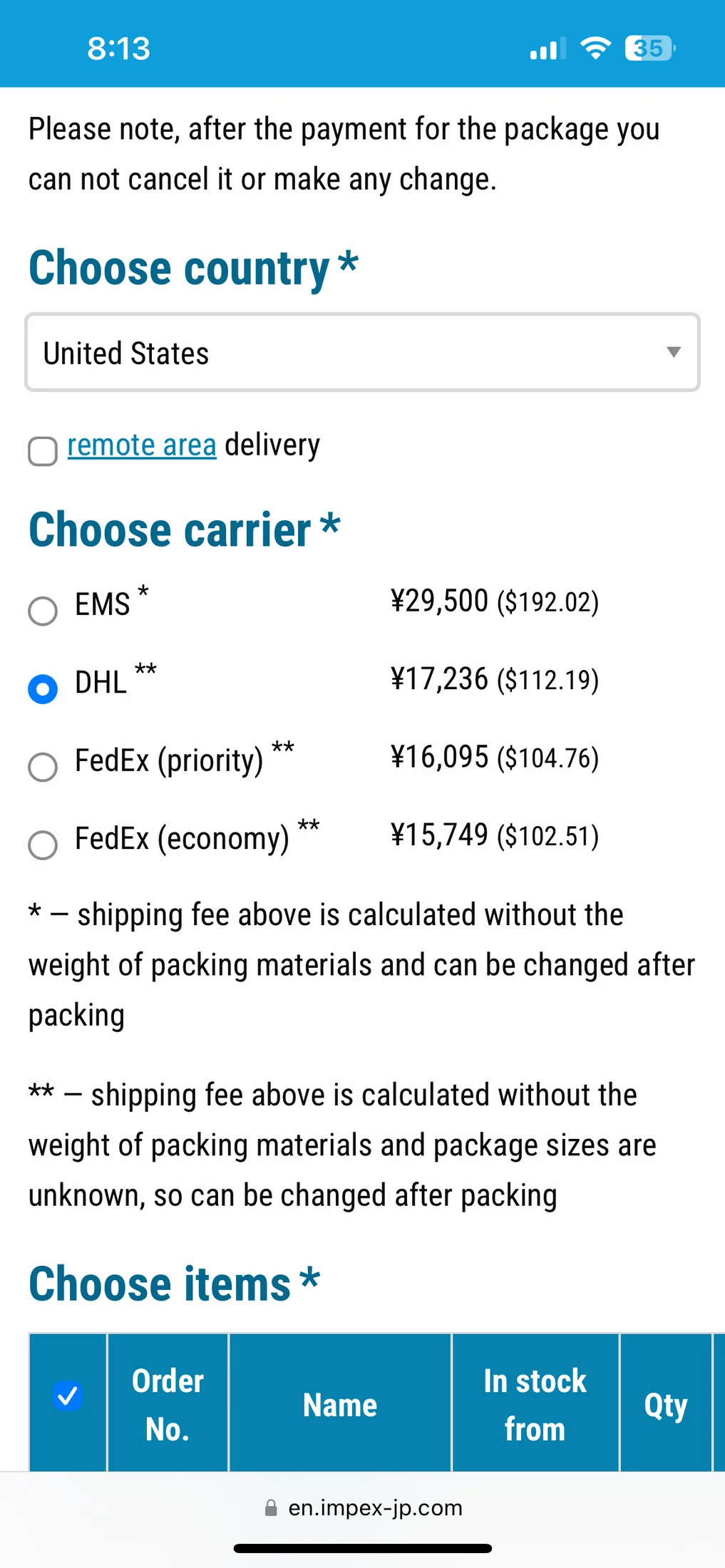Viewport: 725px width, 1568px height.
Task: Enable the remote area delivery checkbox
Action: click(43, 451)
